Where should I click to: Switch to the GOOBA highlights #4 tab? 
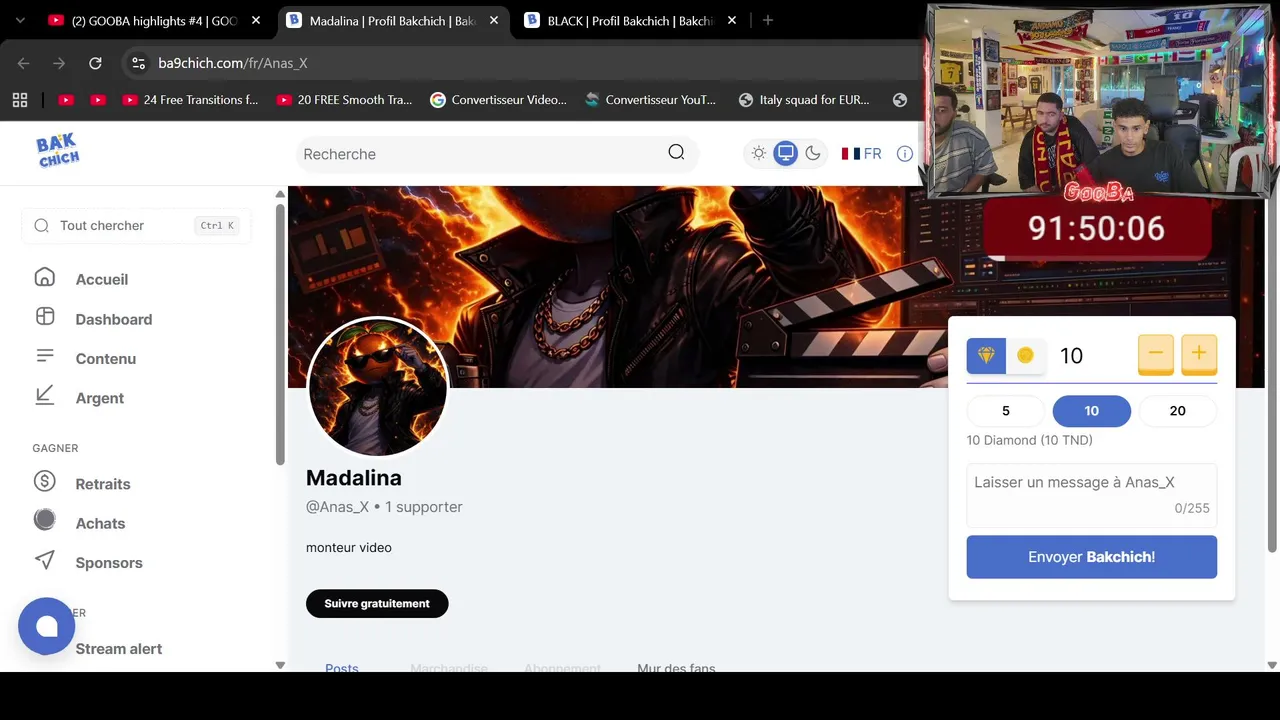click(153, 20)
